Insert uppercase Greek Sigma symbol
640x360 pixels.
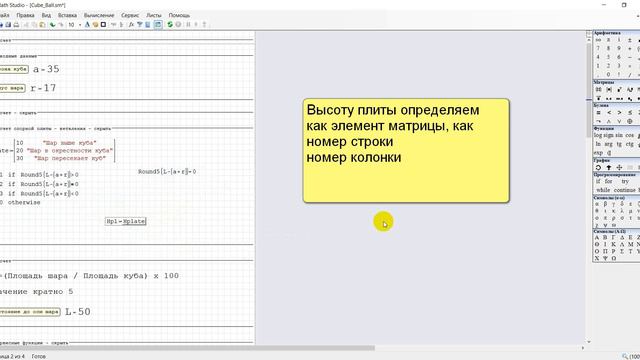tap(622, 251)
